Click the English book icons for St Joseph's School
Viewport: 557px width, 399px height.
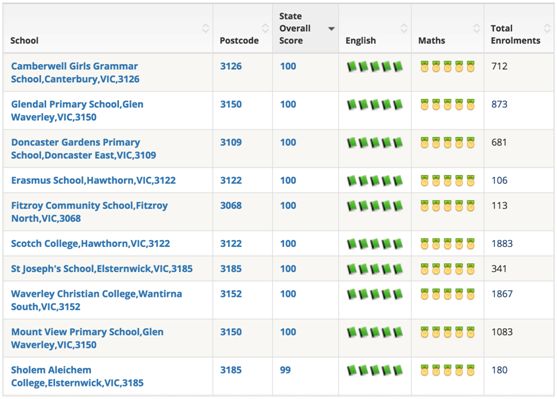375,269
